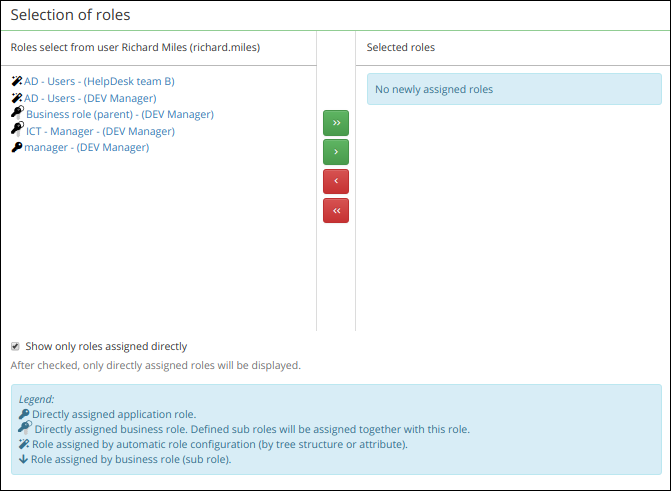Click the double-key icon next to ICT - Manager
The width and height of the screenshot is (671, 491).
[18, 130]
